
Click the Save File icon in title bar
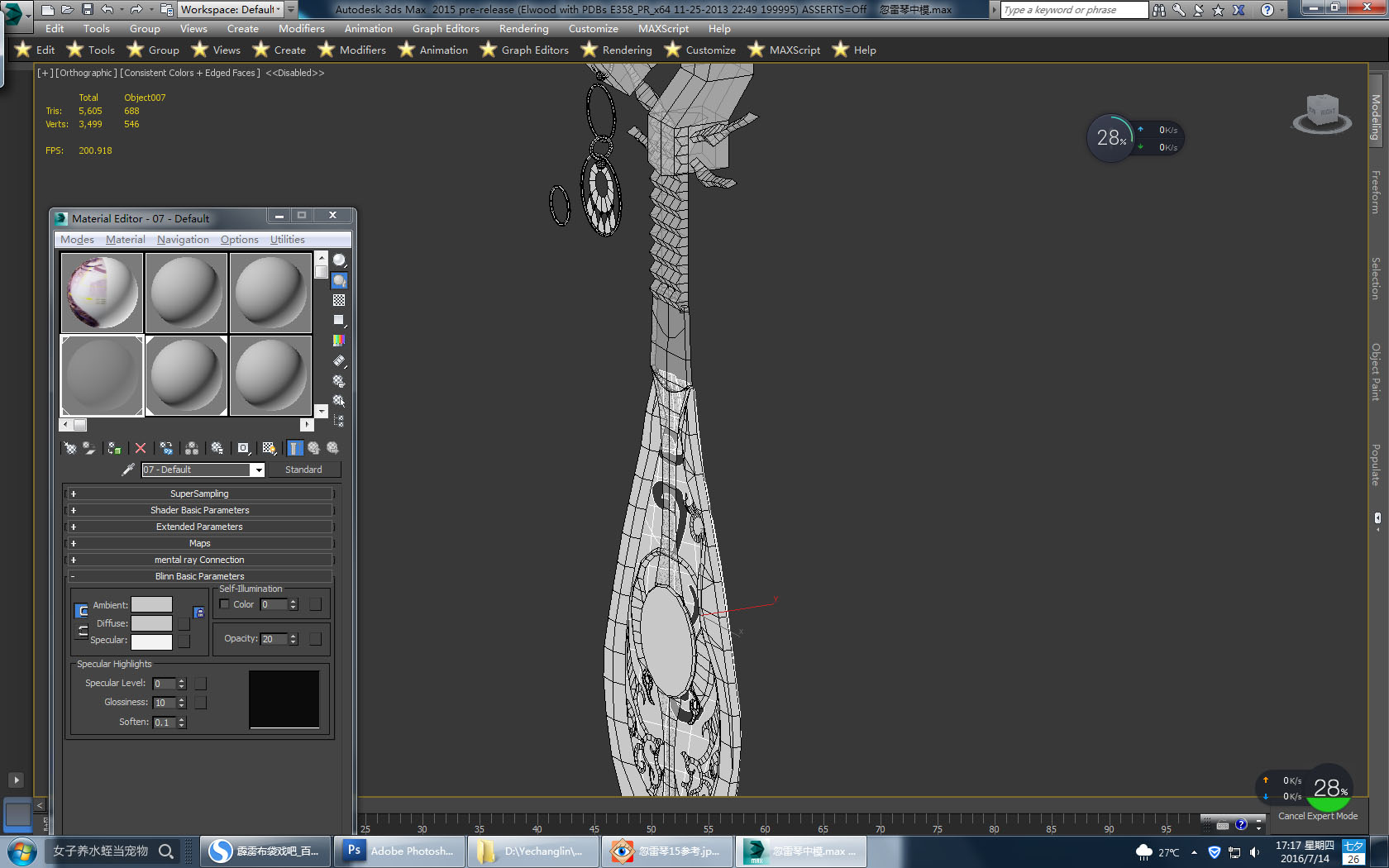pos(88,10)
